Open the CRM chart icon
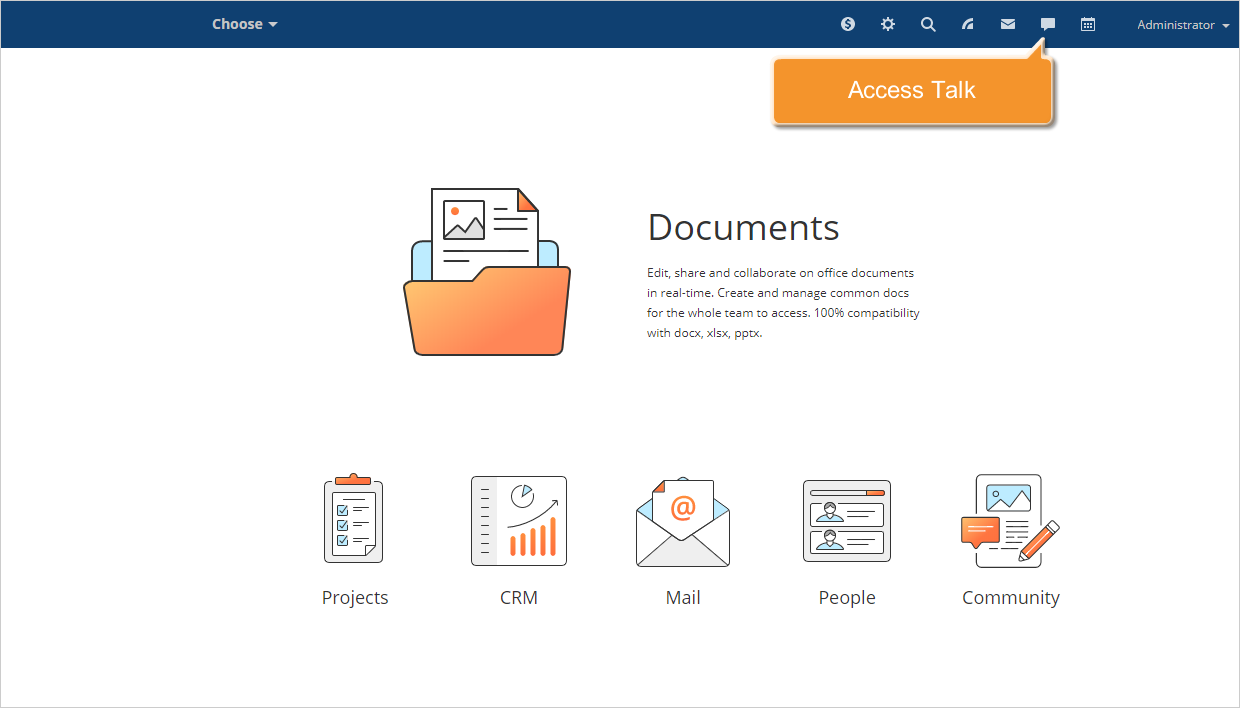The width and height of the screenshot is (1240, 708). click(x=519, y=520)
